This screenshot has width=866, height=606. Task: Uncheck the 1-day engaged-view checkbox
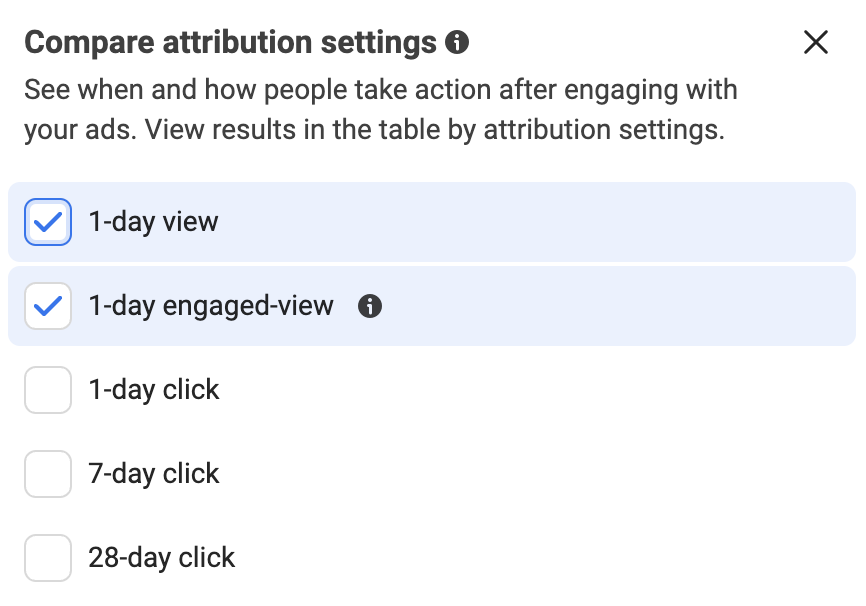(x=48, y=306)
